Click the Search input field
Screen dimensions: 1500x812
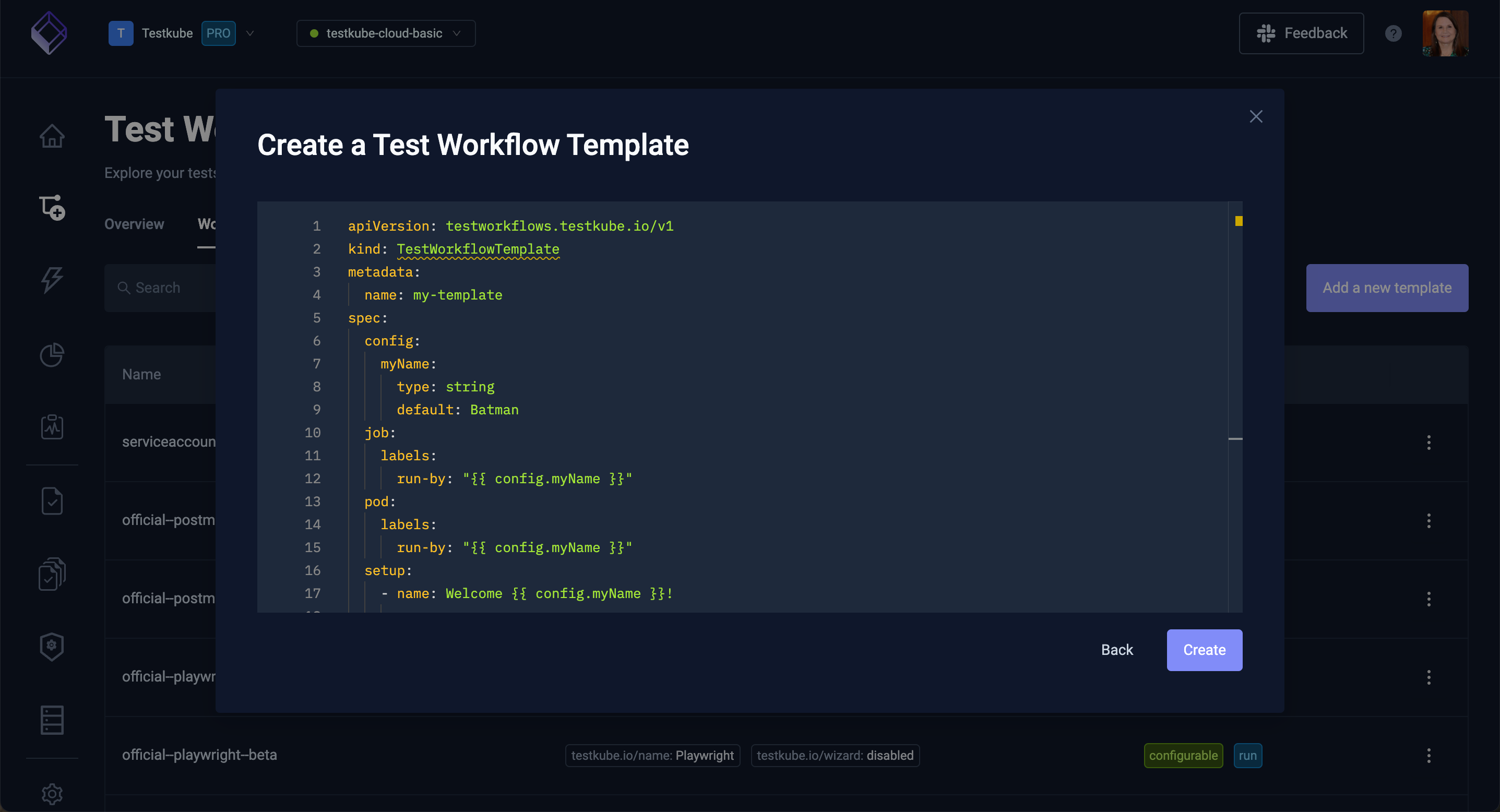(x=164, y=287)
